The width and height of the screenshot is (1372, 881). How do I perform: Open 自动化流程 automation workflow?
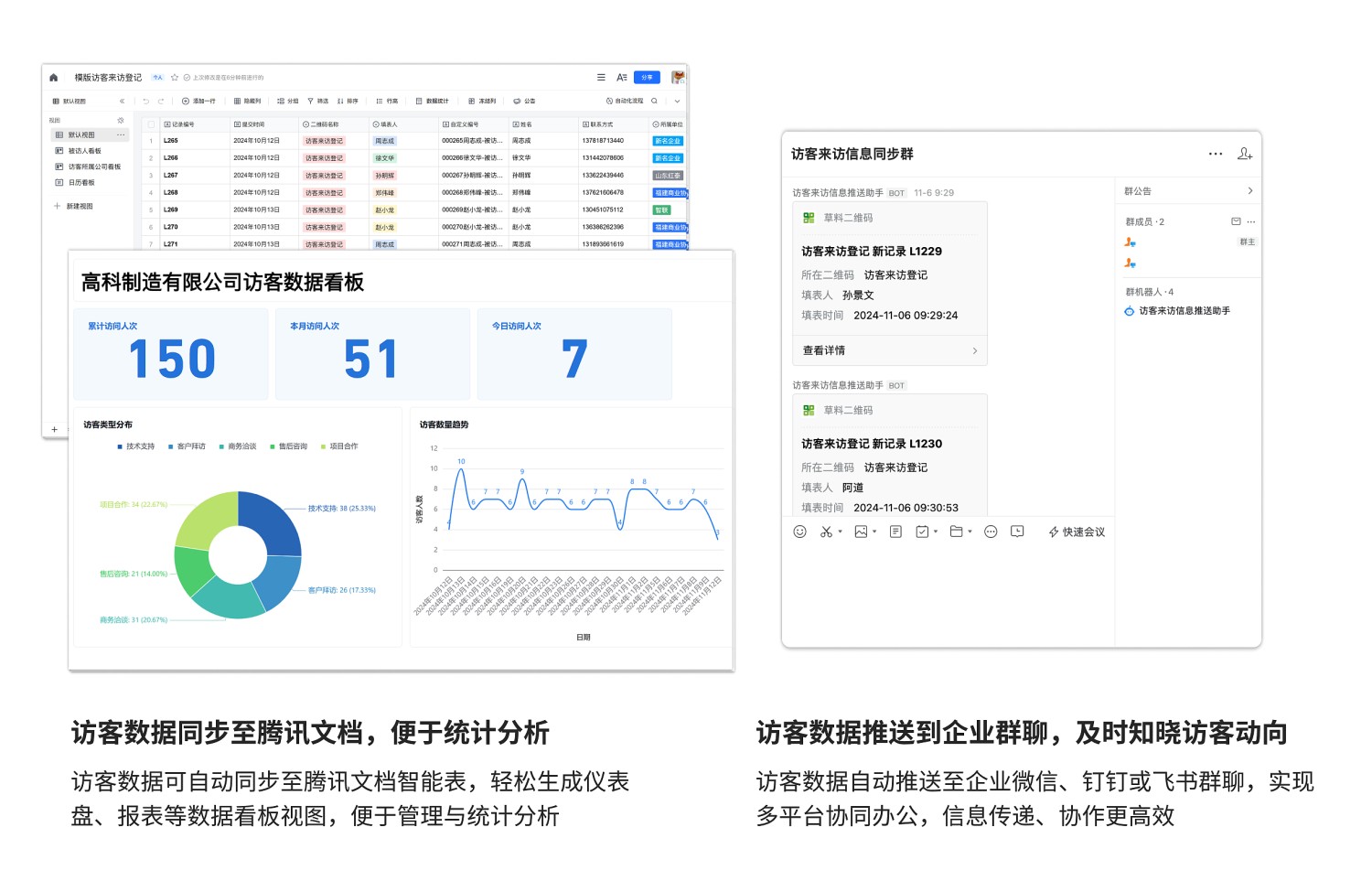(625, 102)
